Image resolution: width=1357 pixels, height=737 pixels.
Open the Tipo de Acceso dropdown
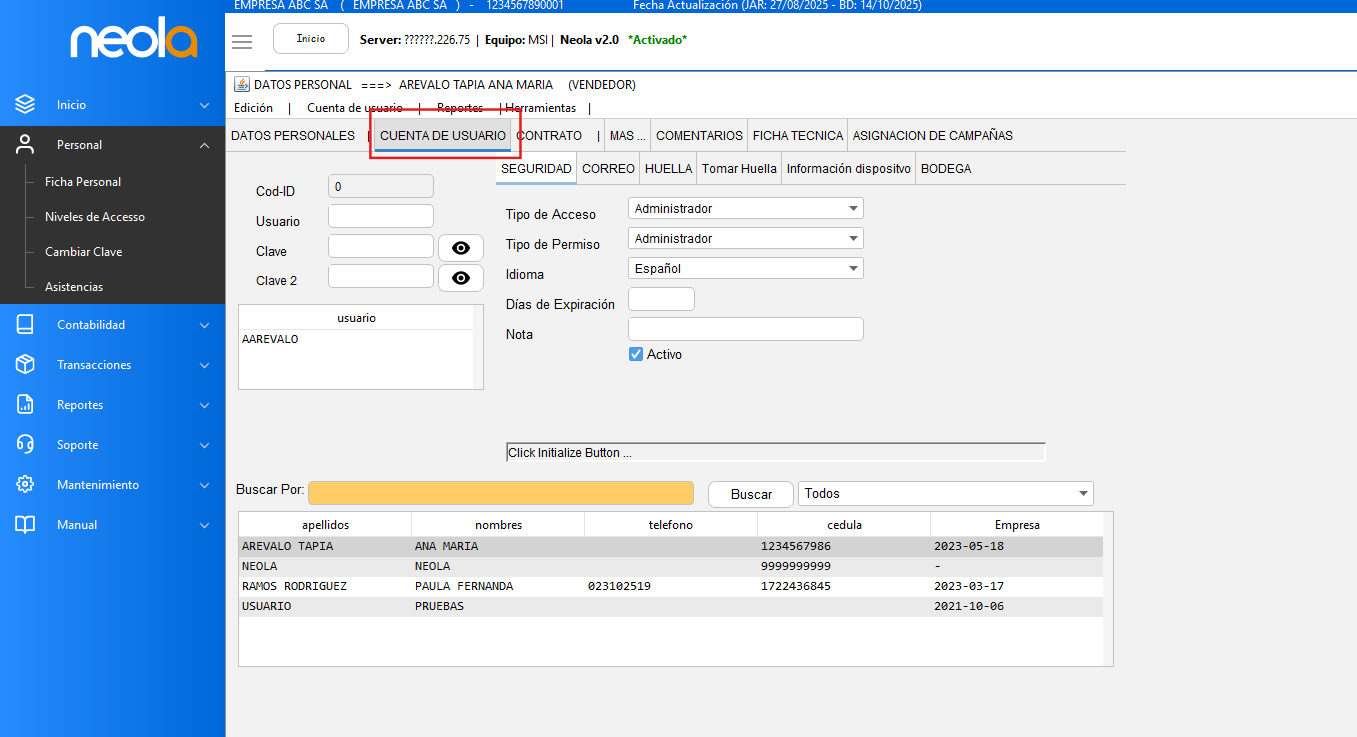745,209
